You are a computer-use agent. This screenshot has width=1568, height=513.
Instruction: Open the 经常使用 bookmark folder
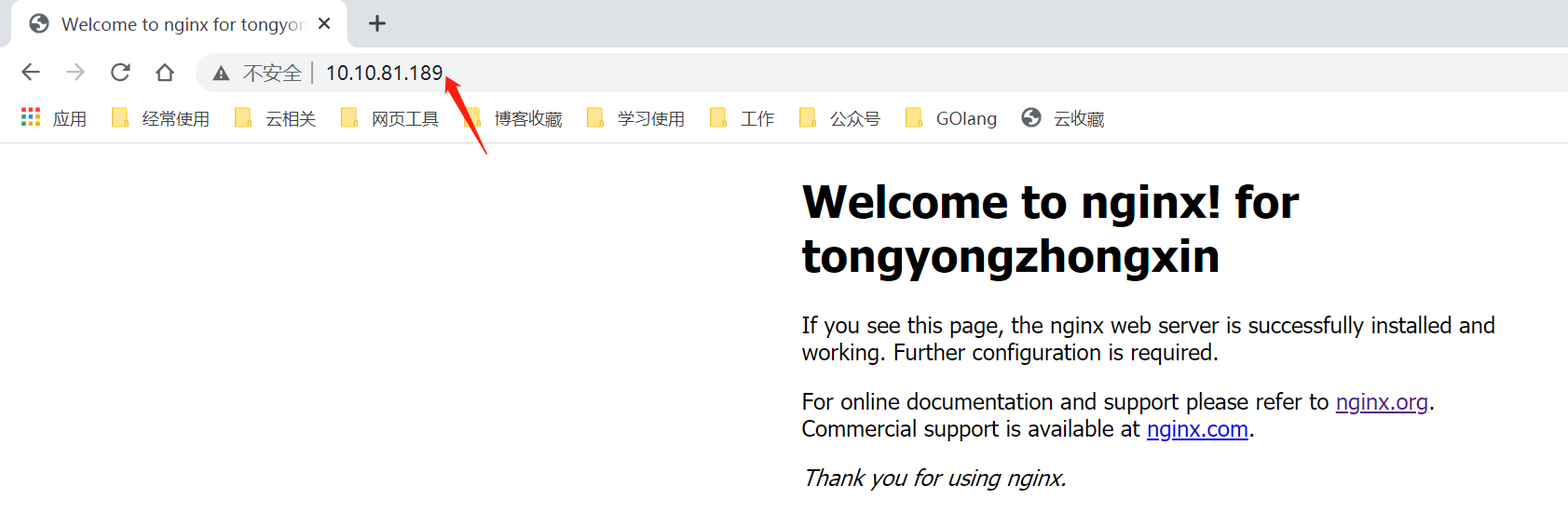[160, 118]
